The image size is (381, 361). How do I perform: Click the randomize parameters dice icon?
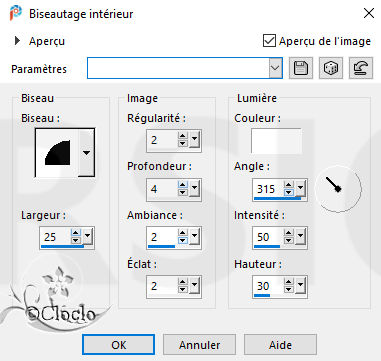pos(331,68)
